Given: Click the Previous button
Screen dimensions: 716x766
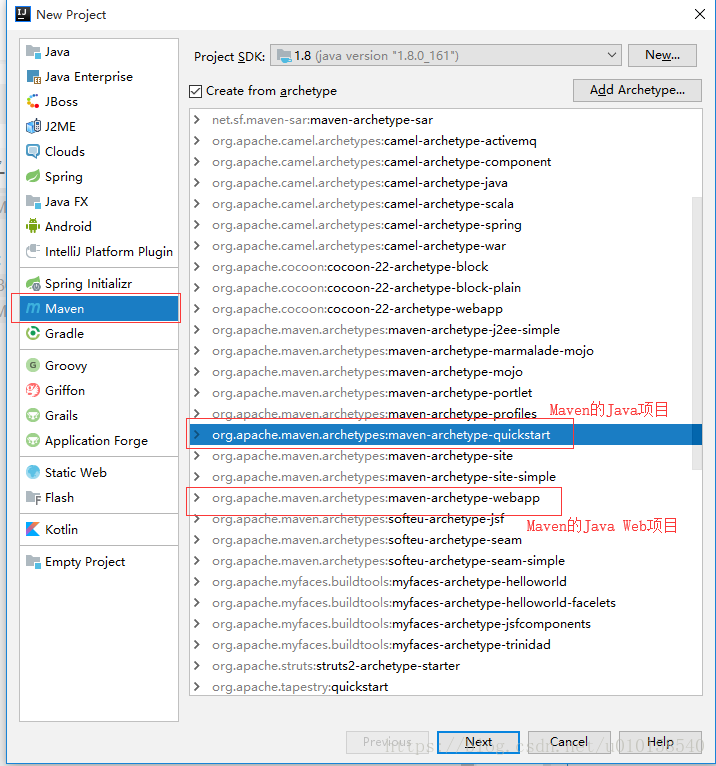Looking at the screenshot, I should pyautogui.click(x=387, y=742).
